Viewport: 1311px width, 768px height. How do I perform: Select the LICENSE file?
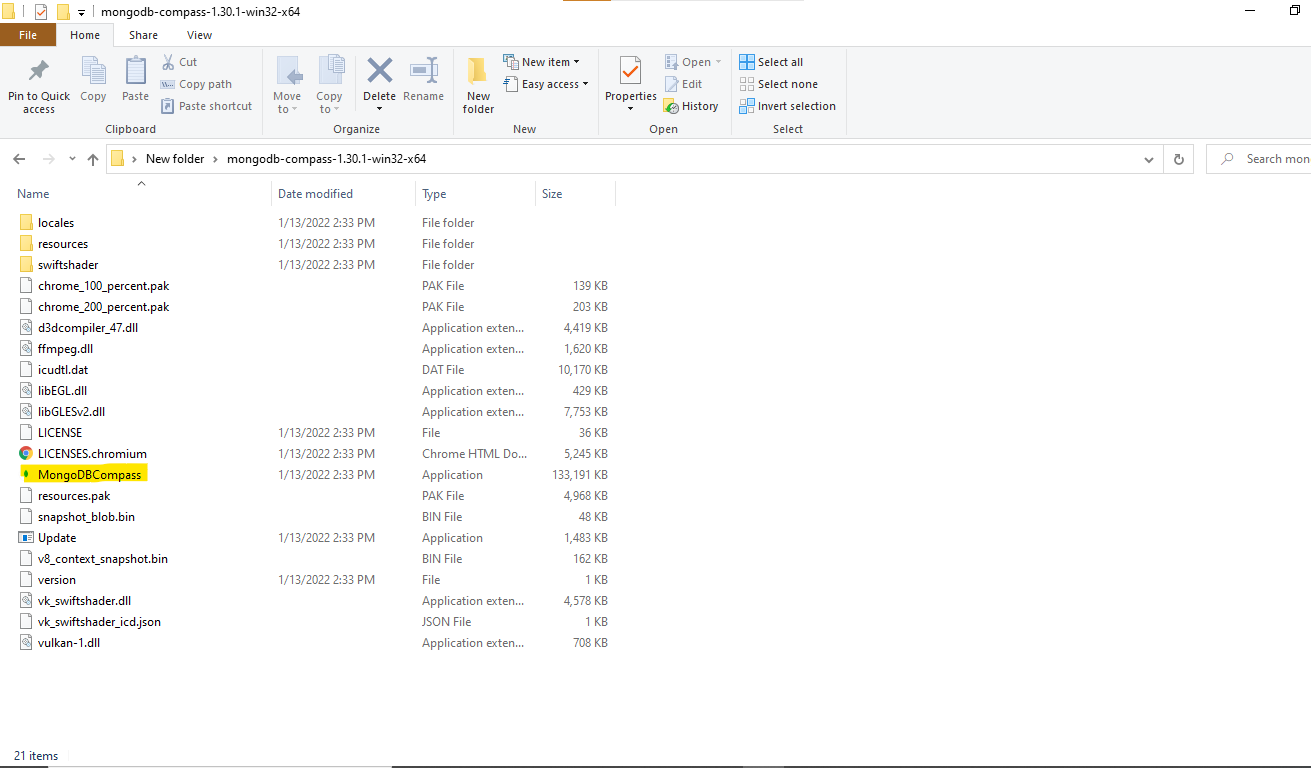pyautogui.click(x=60, y=433)
